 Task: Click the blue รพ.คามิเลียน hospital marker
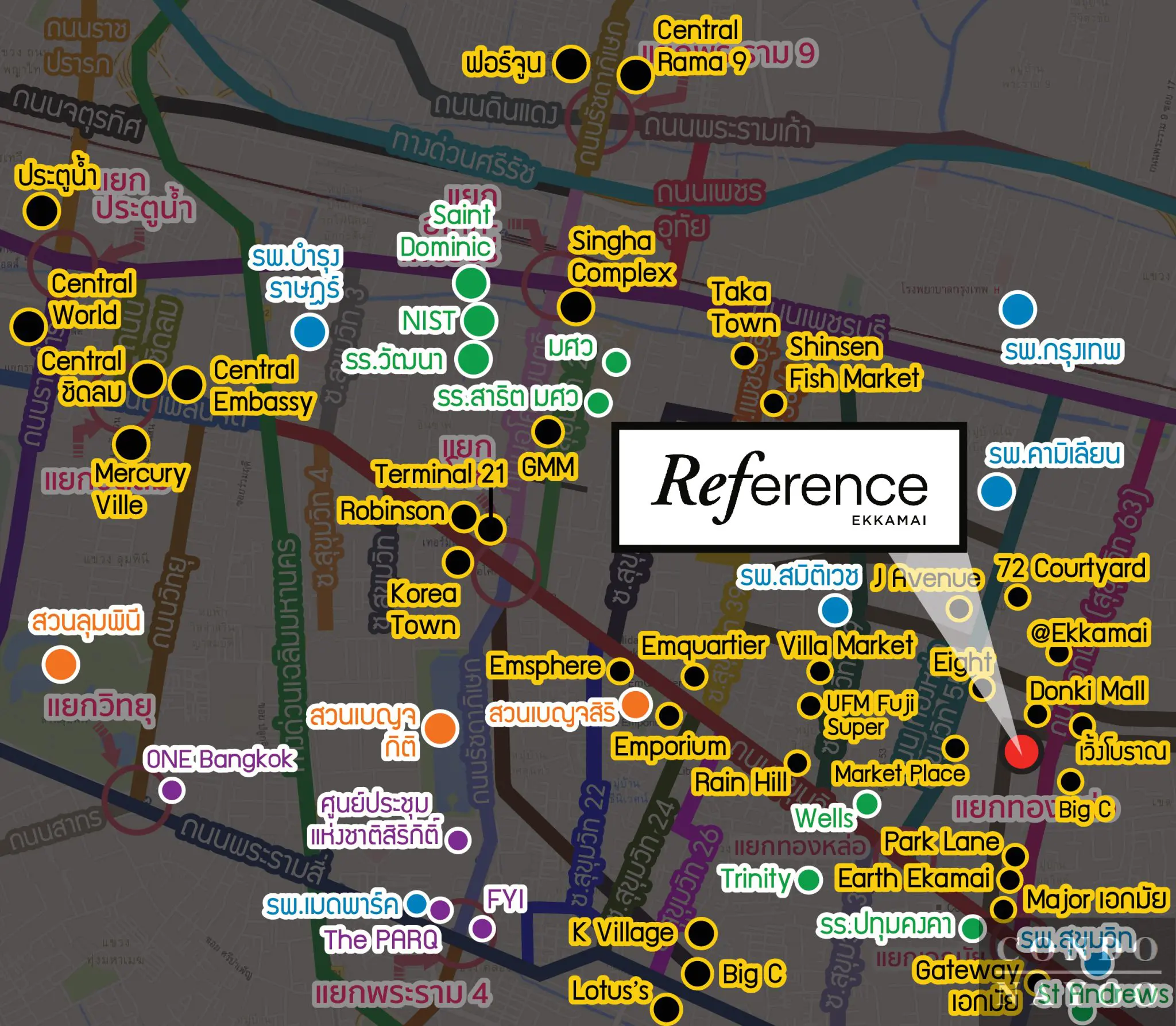point(997,492)
